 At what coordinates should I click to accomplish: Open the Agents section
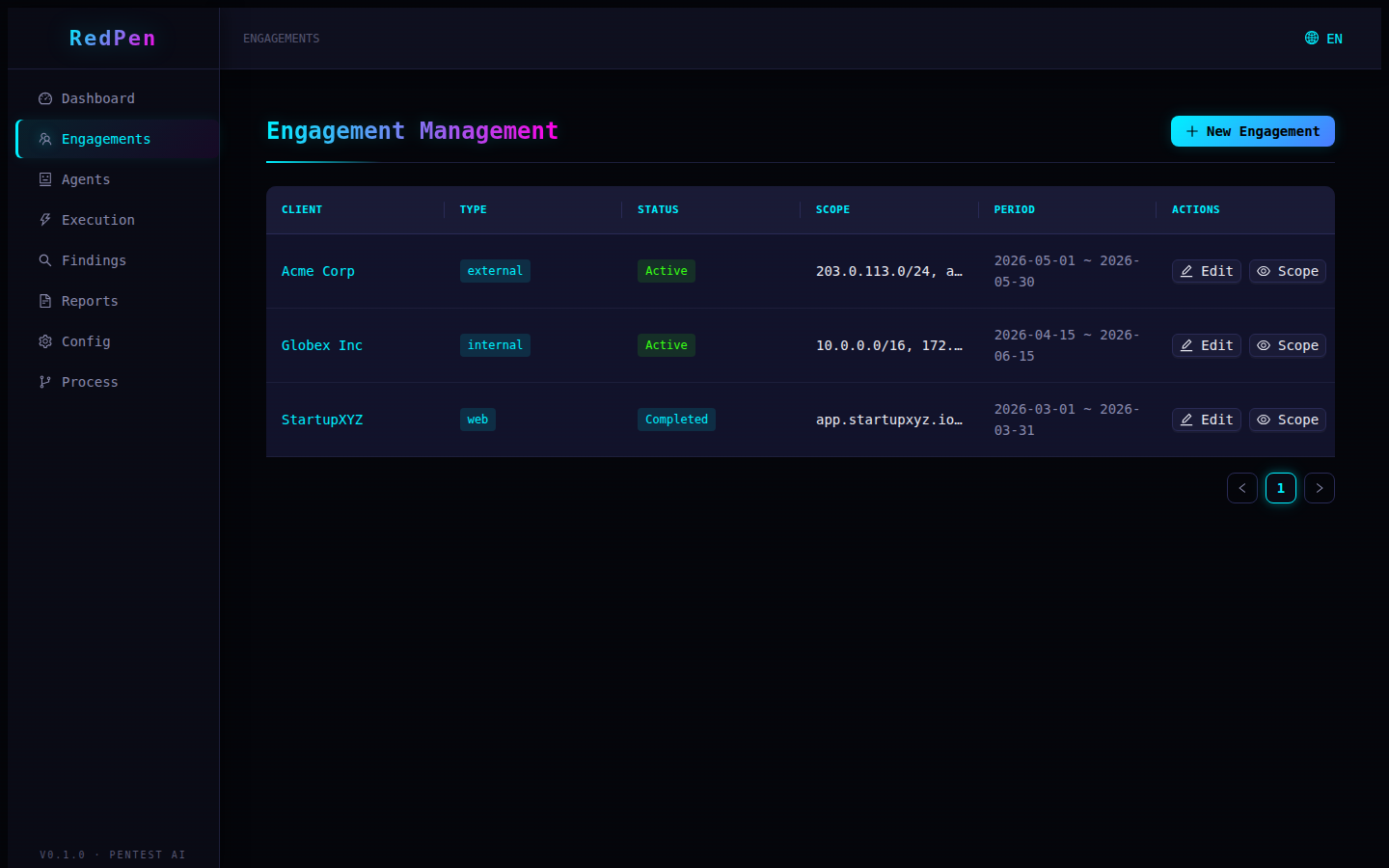pos(118,179)
